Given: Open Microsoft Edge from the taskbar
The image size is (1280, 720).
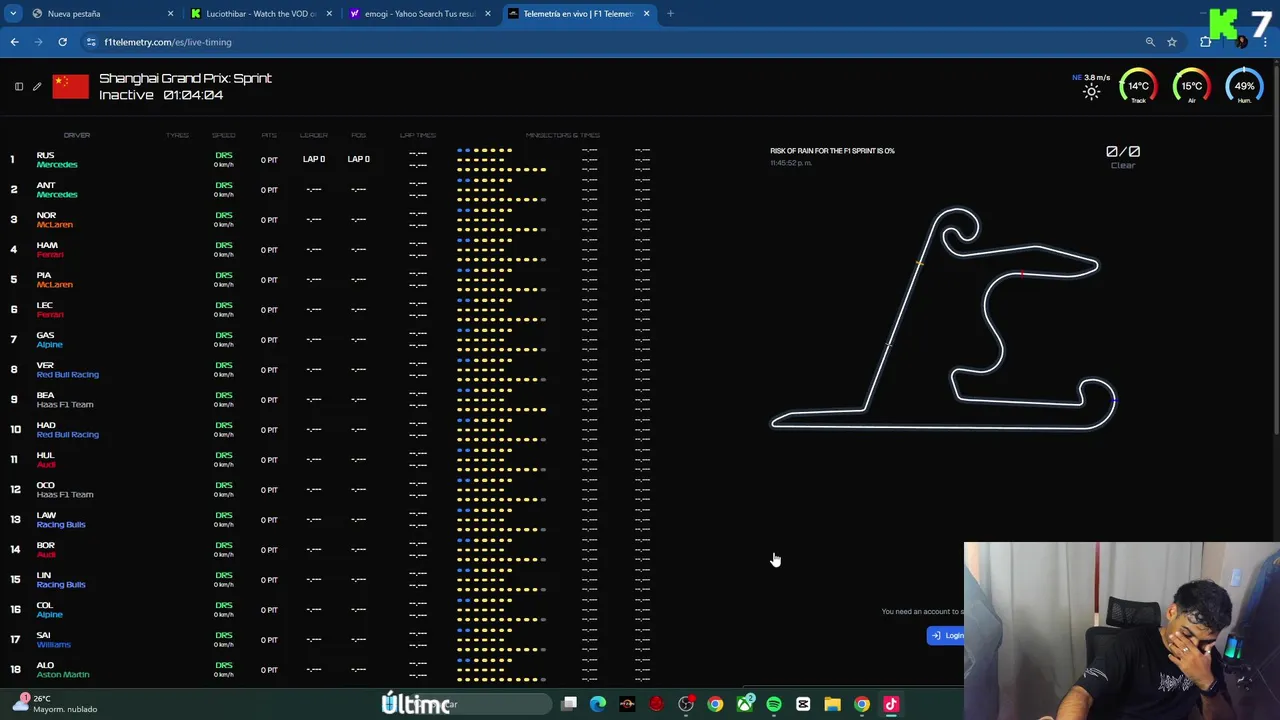Looking at the screenshot, I should click(598, 704).
